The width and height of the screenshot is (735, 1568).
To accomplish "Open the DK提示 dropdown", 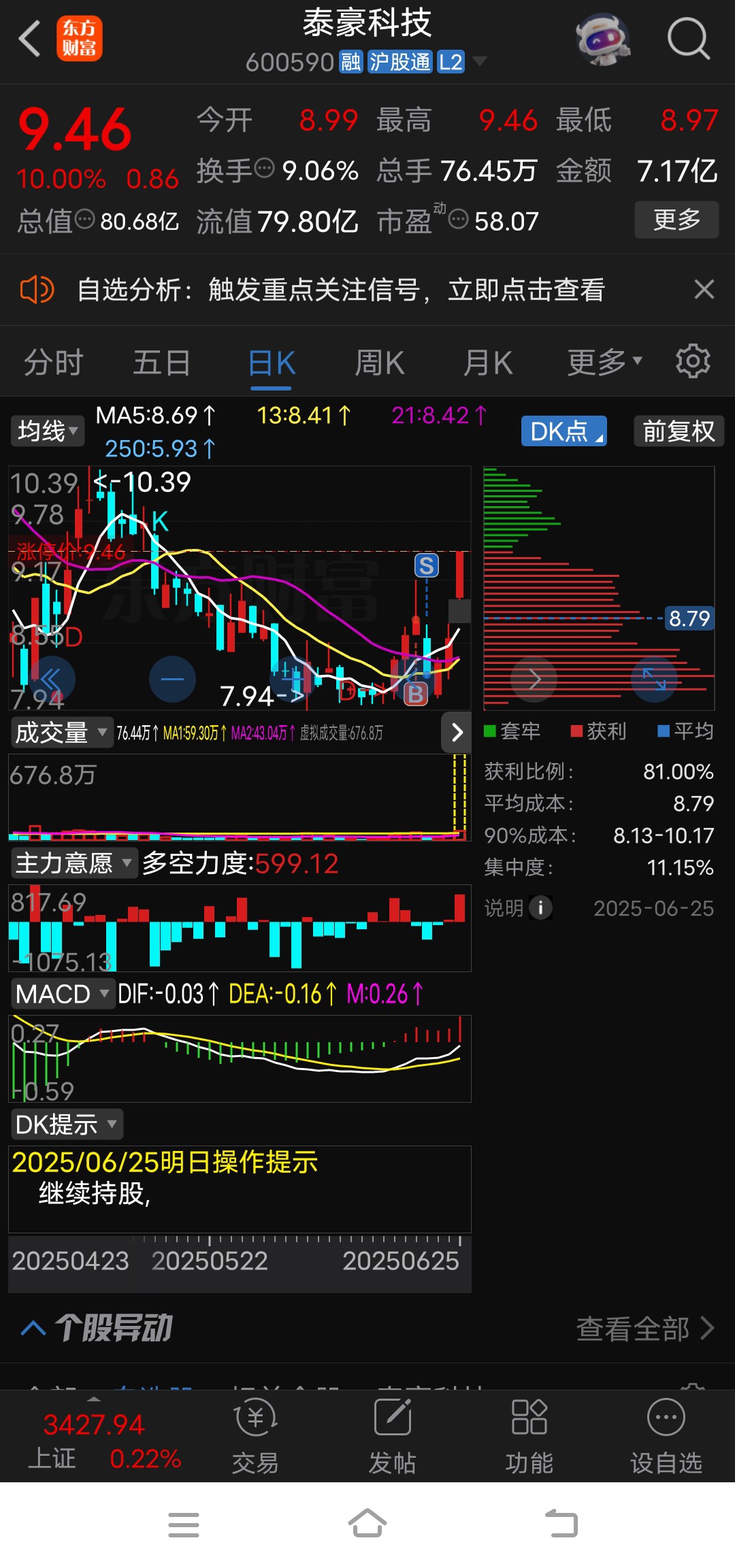I will click(x=66, y=1124).
